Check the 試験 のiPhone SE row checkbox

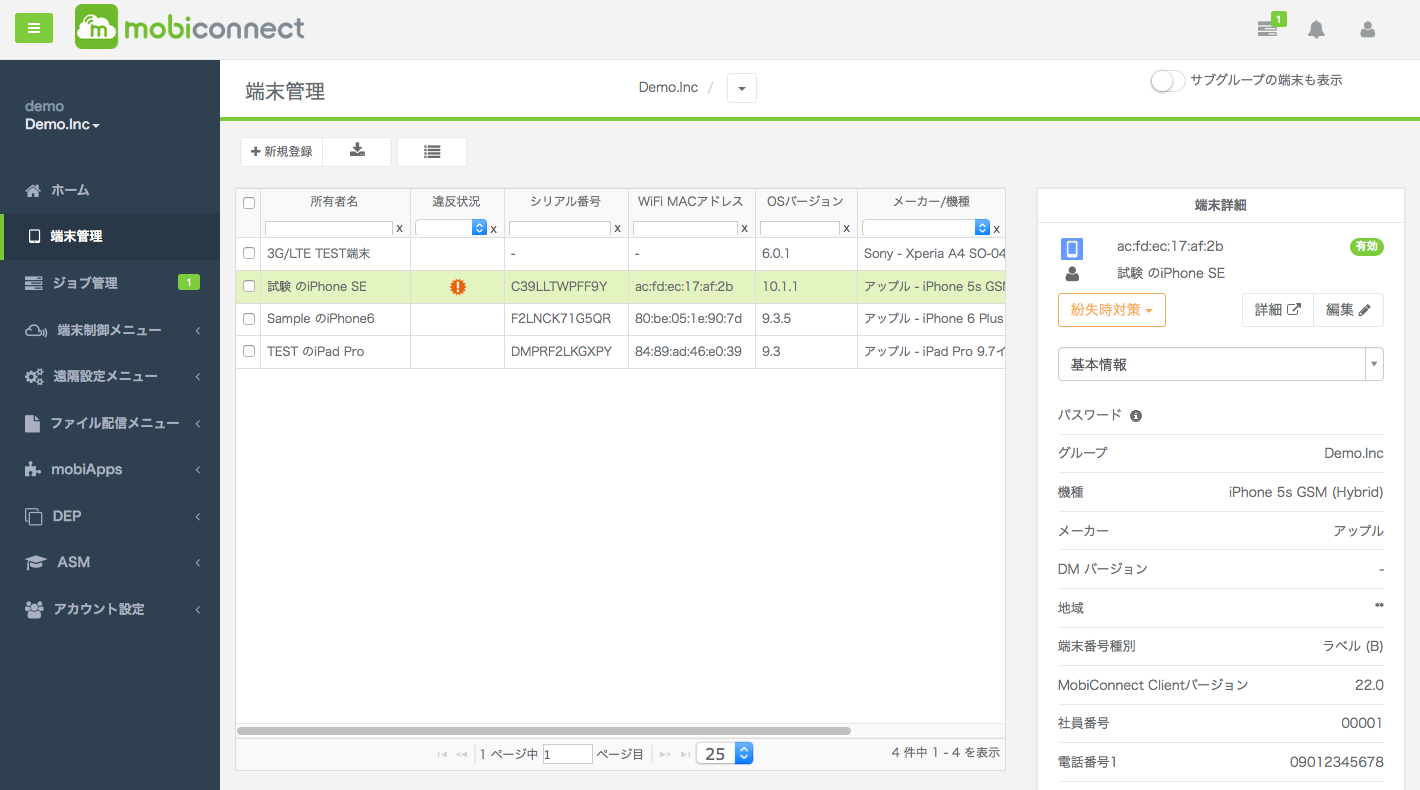click(249, 287)
